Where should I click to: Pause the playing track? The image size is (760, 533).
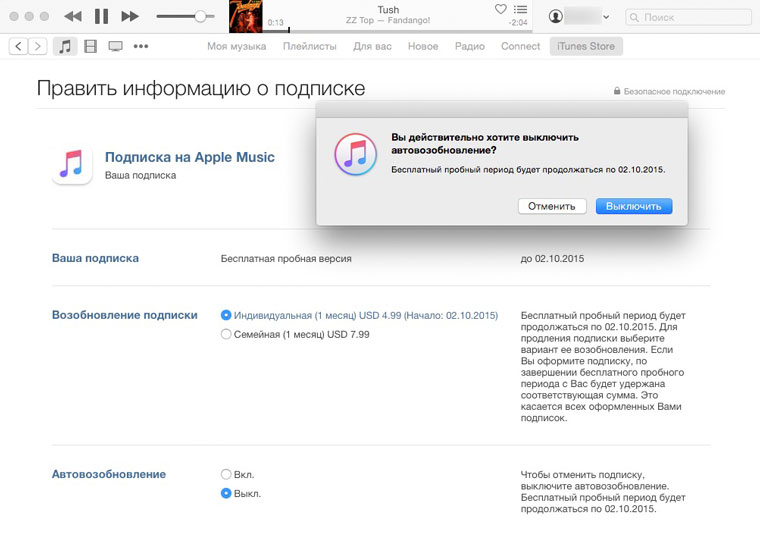[101, 16]
